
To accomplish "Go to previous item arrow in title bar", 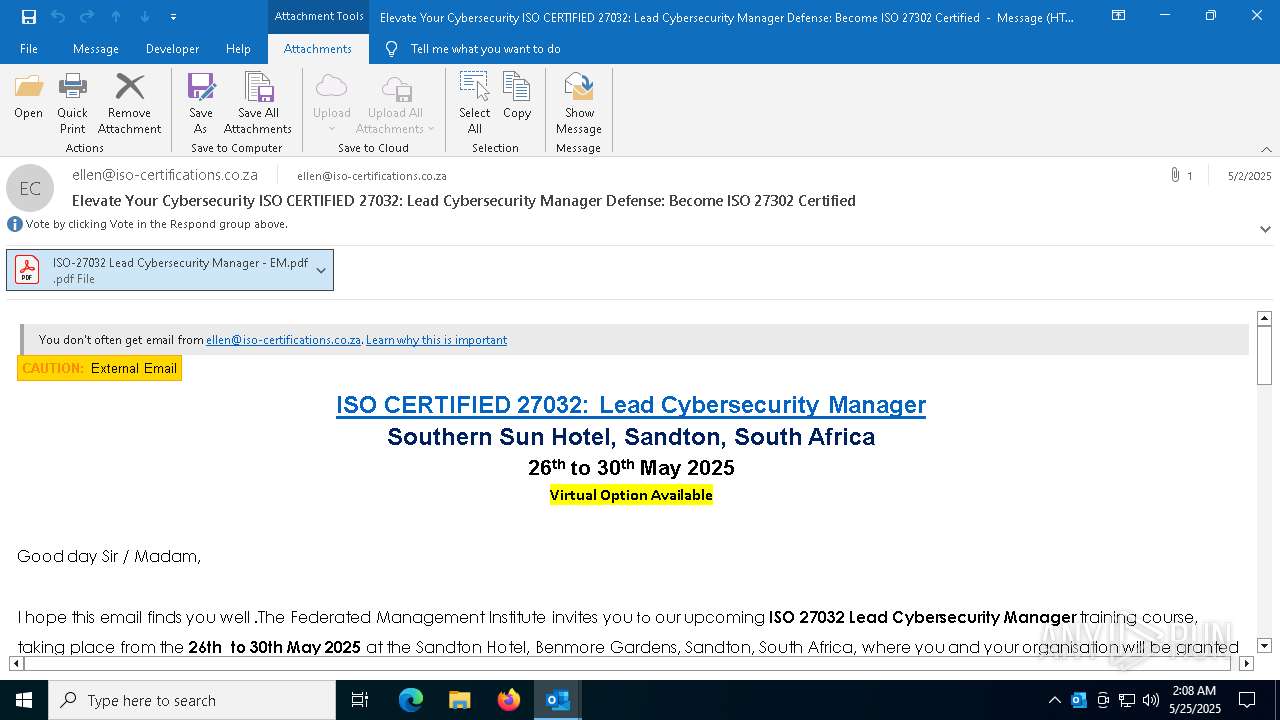I will pos(116,16).
